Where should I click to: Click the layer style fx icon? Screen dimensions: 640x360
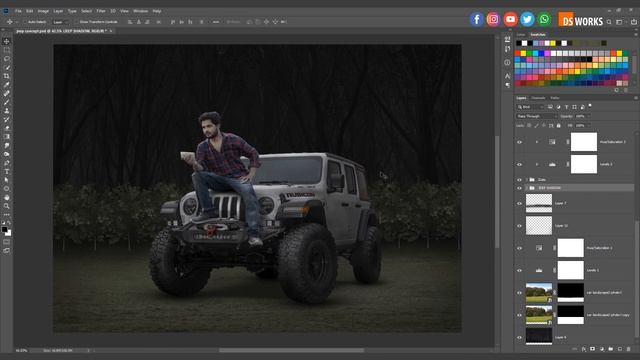[x=584, y=349]
